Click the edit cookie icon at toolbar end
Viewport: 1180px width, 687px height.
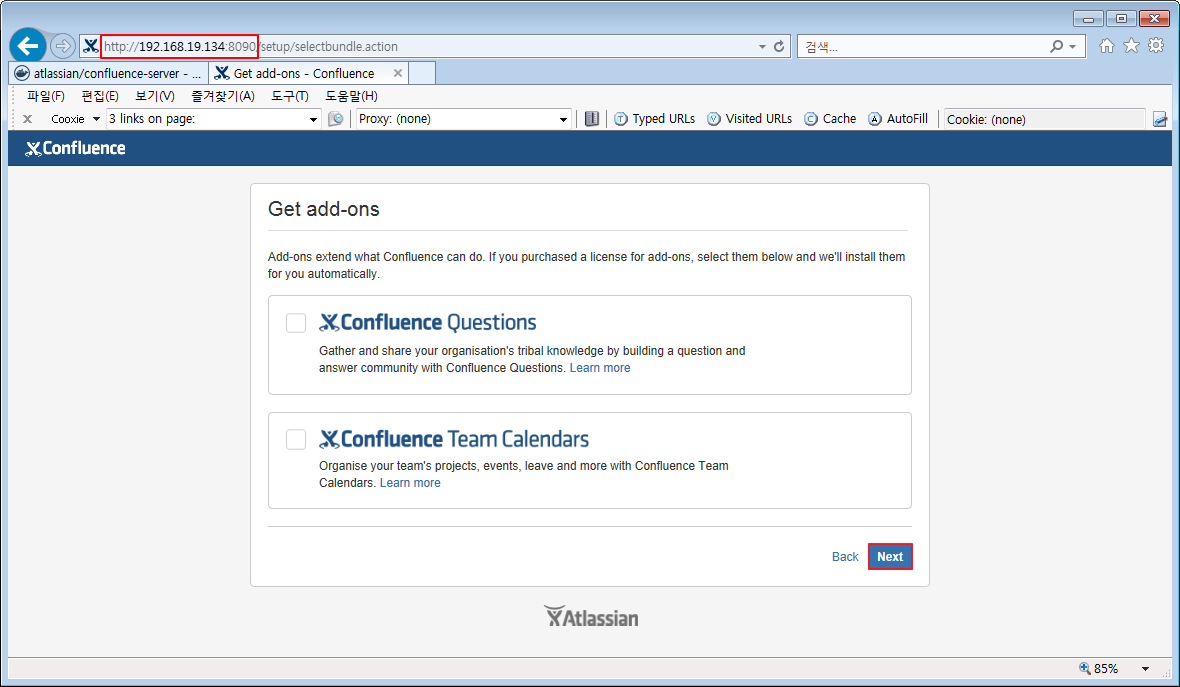click(1160, 119)
